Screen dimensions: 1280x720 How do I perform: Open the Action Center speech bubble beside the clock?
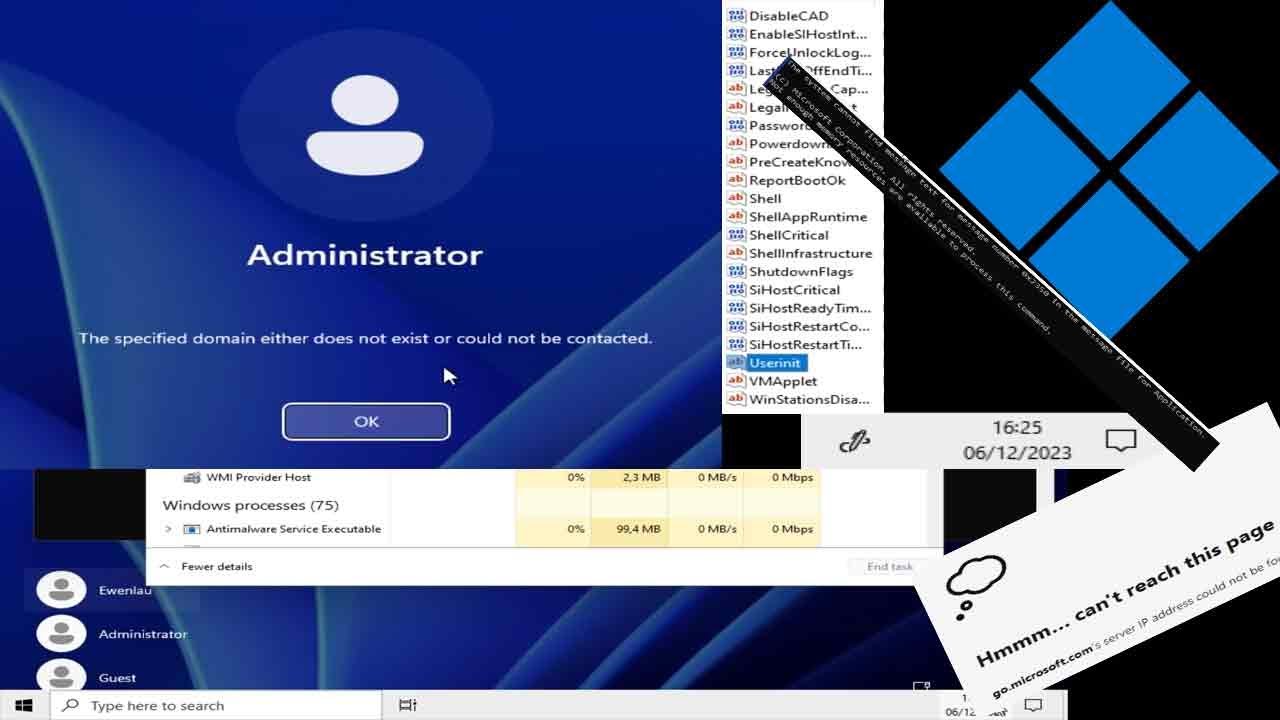pos(1121,441)
